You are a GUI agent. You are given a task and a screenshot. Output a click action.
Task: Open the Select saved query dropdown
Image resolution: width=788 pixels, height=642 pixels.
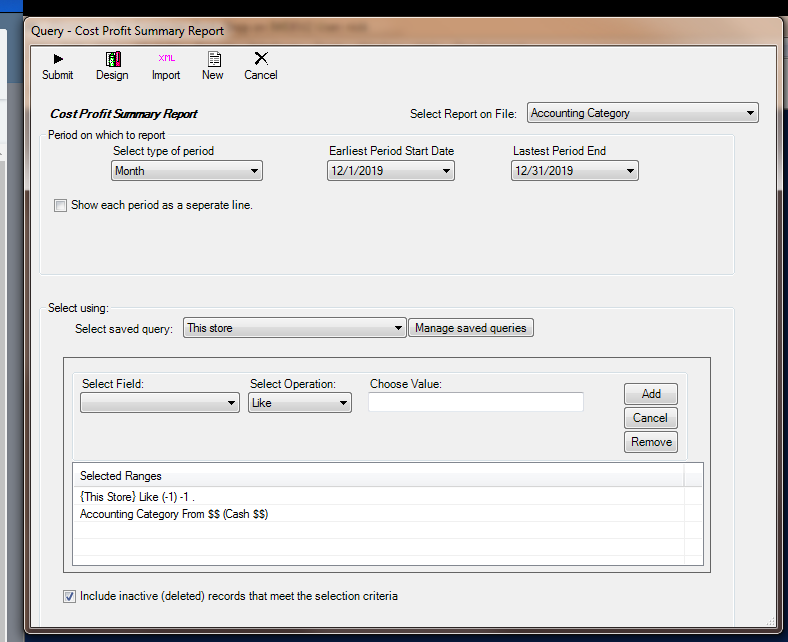(294, 328)
